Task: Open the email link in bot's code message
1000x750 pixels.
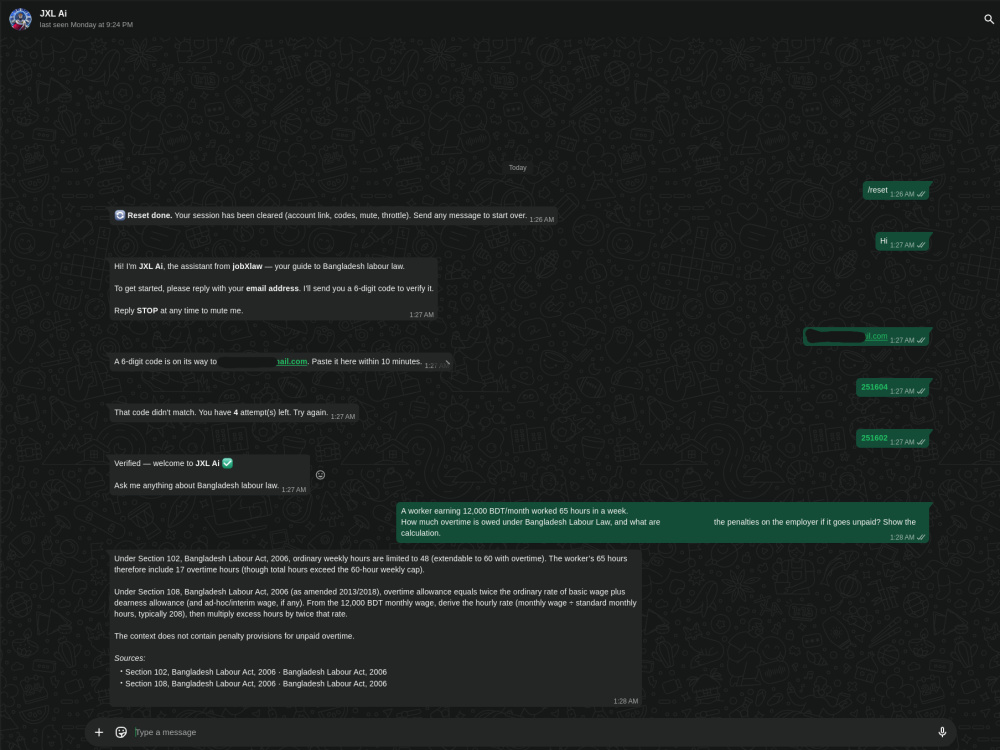Action: [x=291, y=362]
